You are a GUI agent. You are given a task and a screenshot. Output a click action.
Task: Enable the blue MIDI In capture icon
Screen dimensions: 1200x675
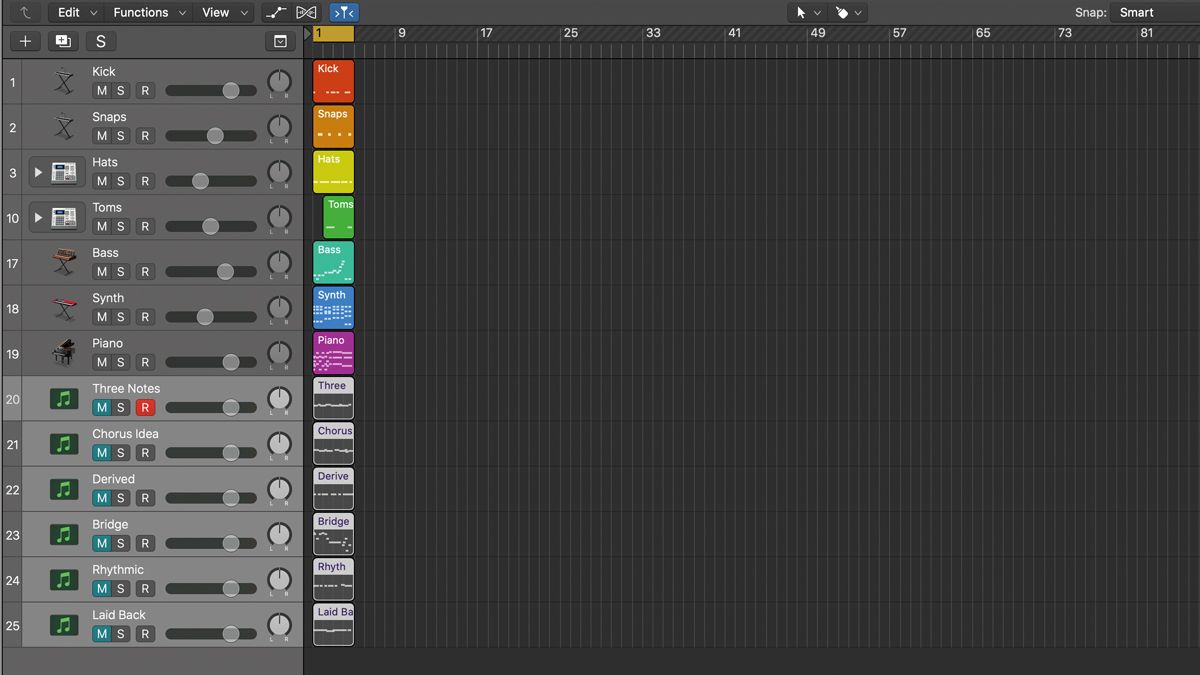(x=343, y=12)
